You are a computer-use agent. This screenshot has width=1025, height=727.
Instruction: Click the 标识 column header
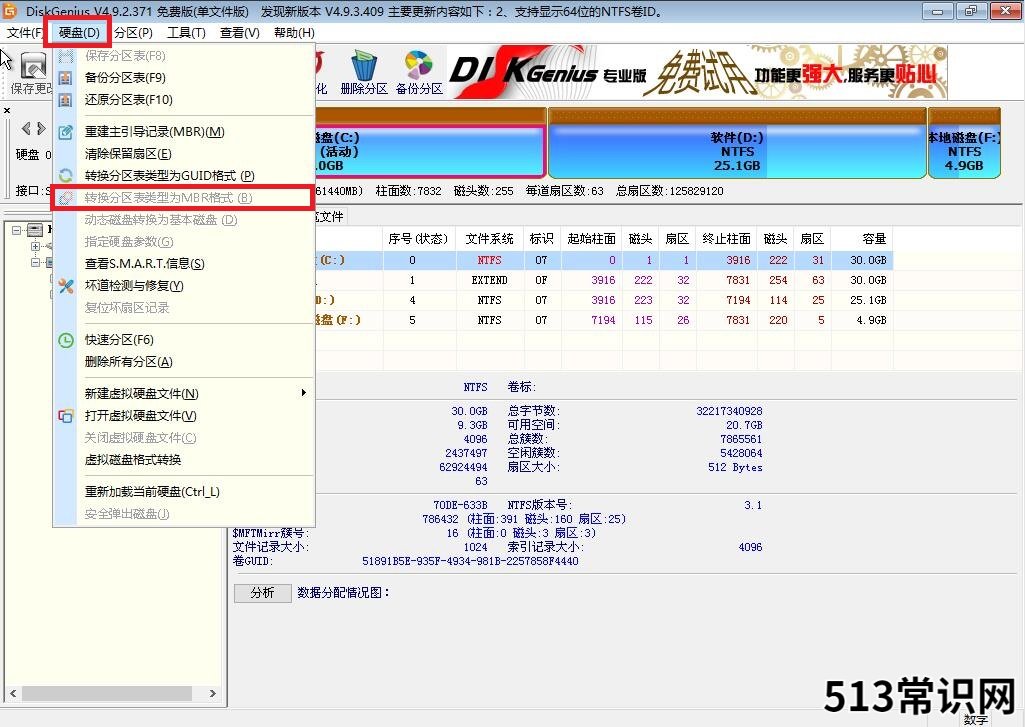tap(541, 239)
